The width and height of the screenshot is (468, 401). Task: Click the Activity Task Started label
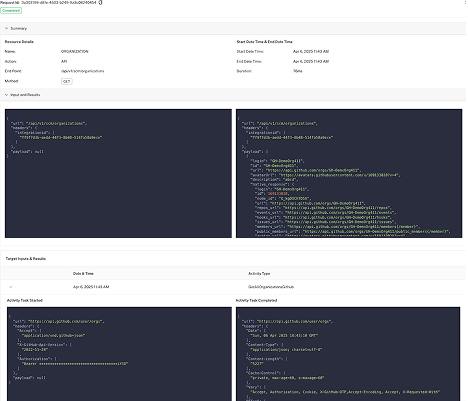25,300
